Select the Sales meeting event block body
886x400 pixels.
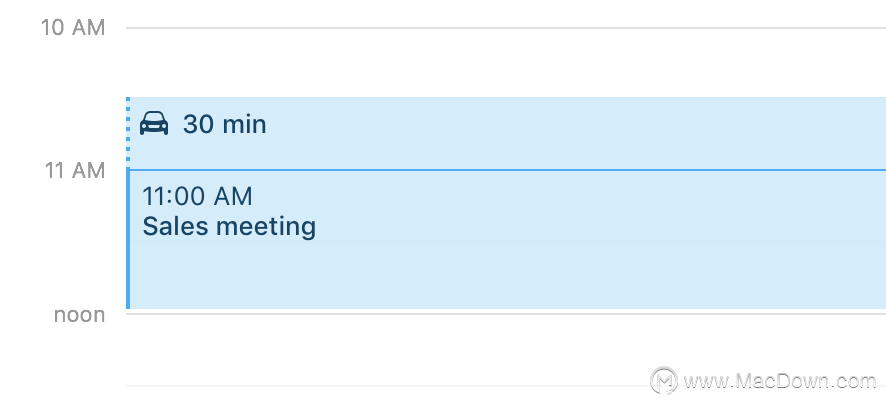point(506,240)
